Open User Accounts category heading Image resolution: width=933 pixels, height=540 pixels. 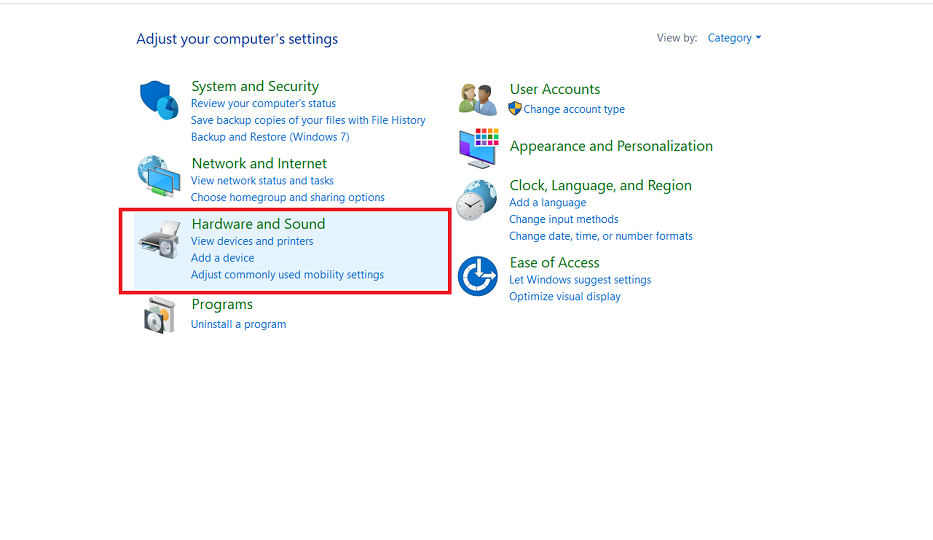(555, 89)
